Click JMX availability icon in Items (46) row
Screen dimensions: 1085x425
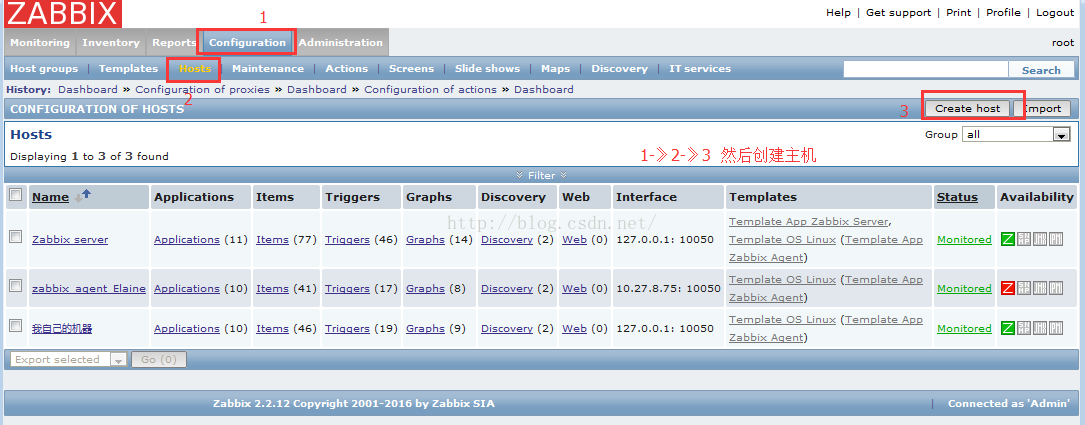[1040, 328]
